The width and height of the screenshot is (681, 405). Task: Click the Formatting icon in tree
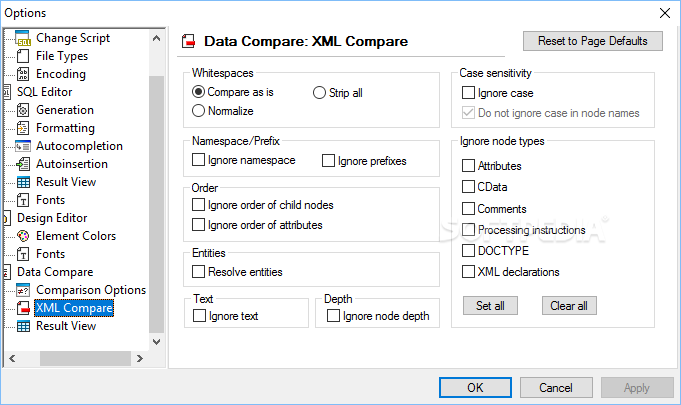[23, 128]
